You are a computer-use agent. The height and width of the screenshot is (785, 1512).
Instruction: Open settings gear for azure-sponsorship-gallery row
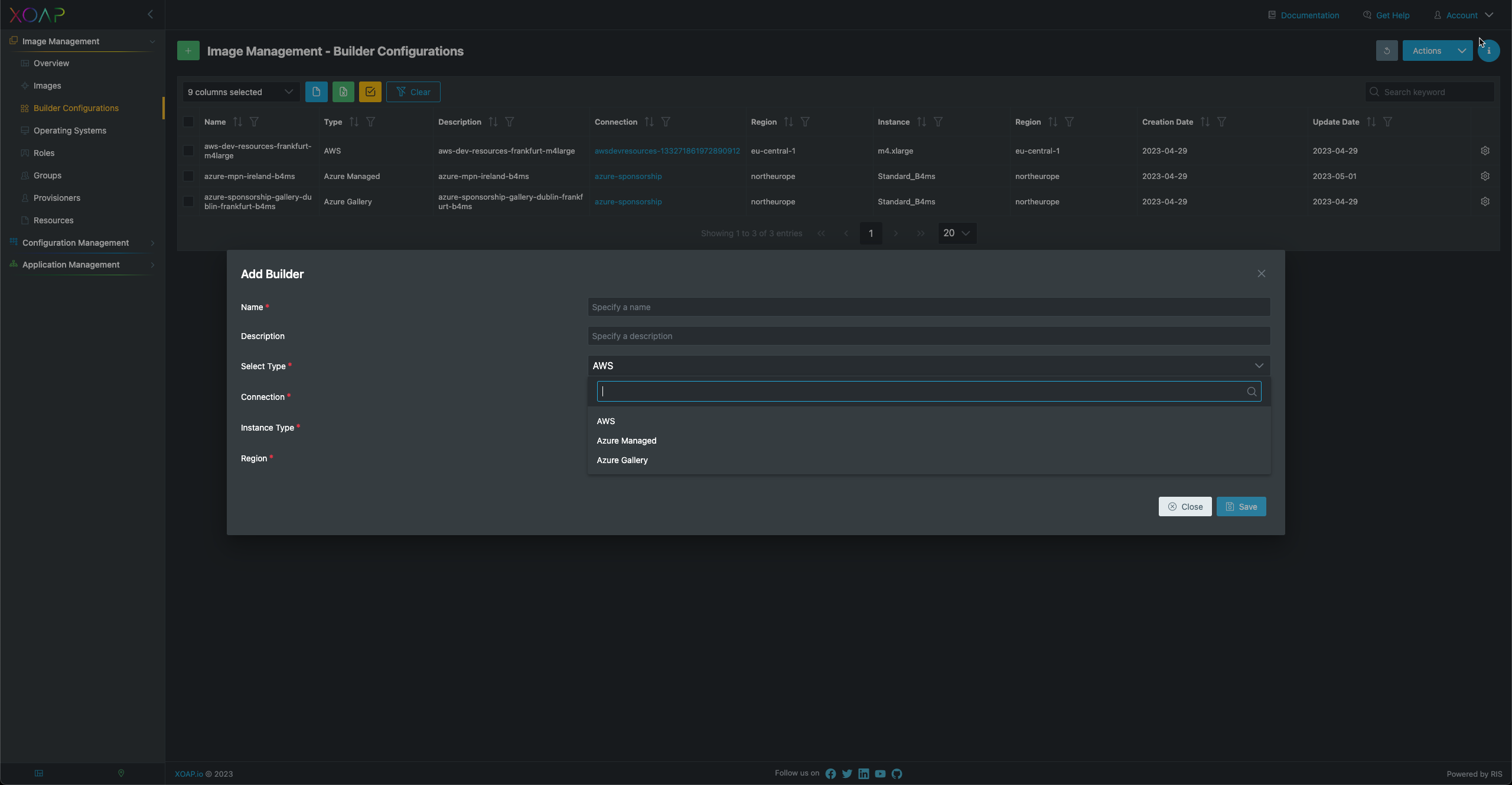click(1485, 201)
